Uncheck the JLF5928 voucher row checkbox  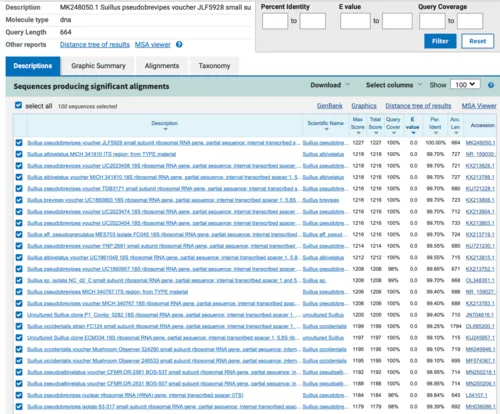[x=19, y=143]
